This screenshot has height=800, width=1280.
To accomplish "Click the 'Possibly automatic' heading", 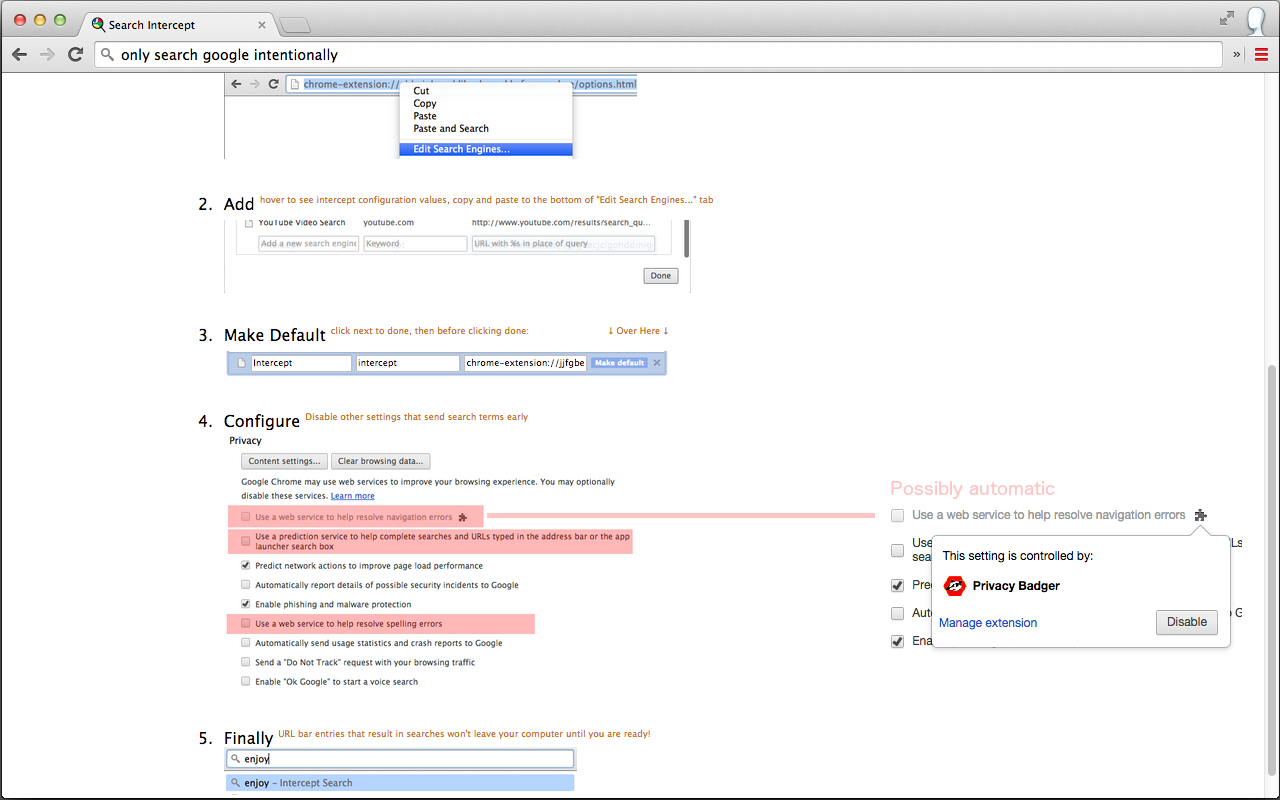I will pyautogui.click(x=972, y=489).
